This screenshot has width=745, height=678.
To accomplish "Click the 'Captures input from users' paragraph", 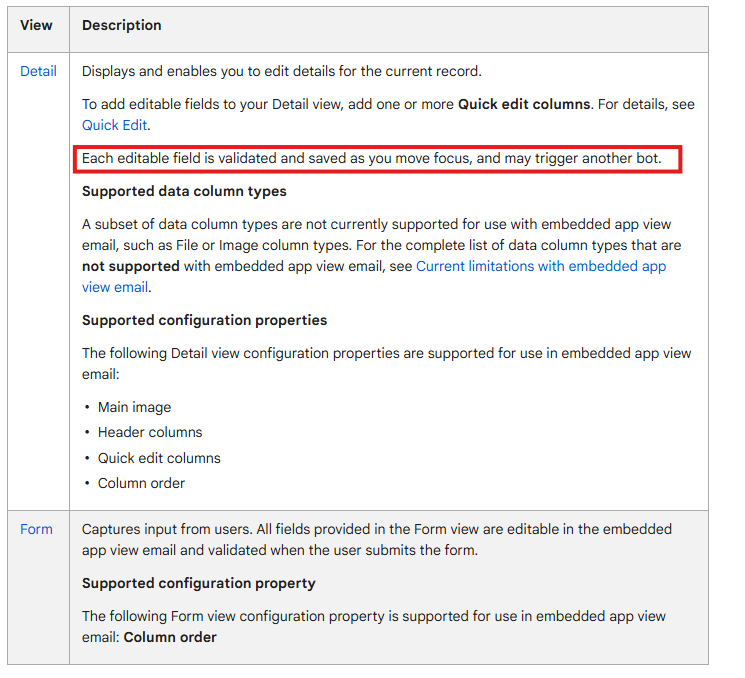I will coord(377,540).
